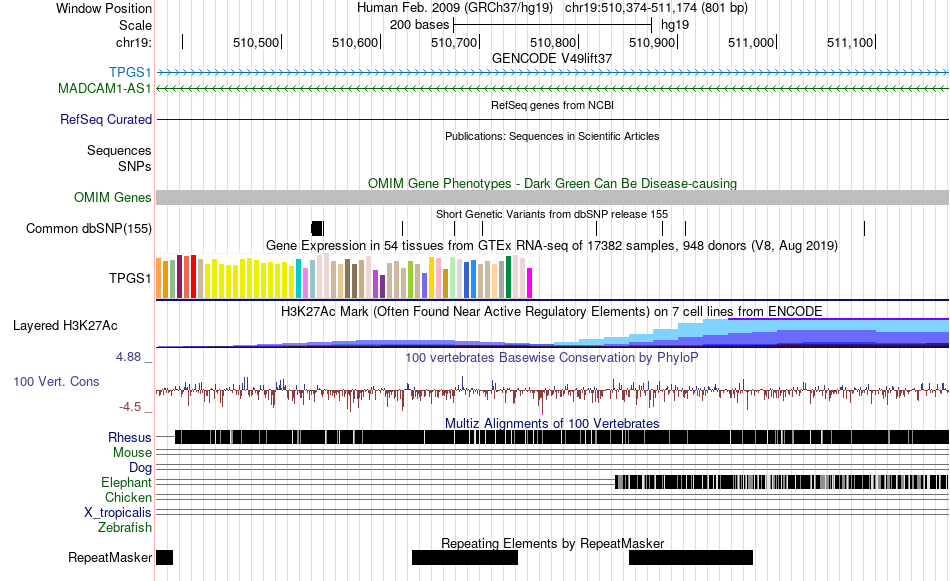Click the Scale label
The width and height of the screenshot is (950, 581).
(x=135, y=25)
